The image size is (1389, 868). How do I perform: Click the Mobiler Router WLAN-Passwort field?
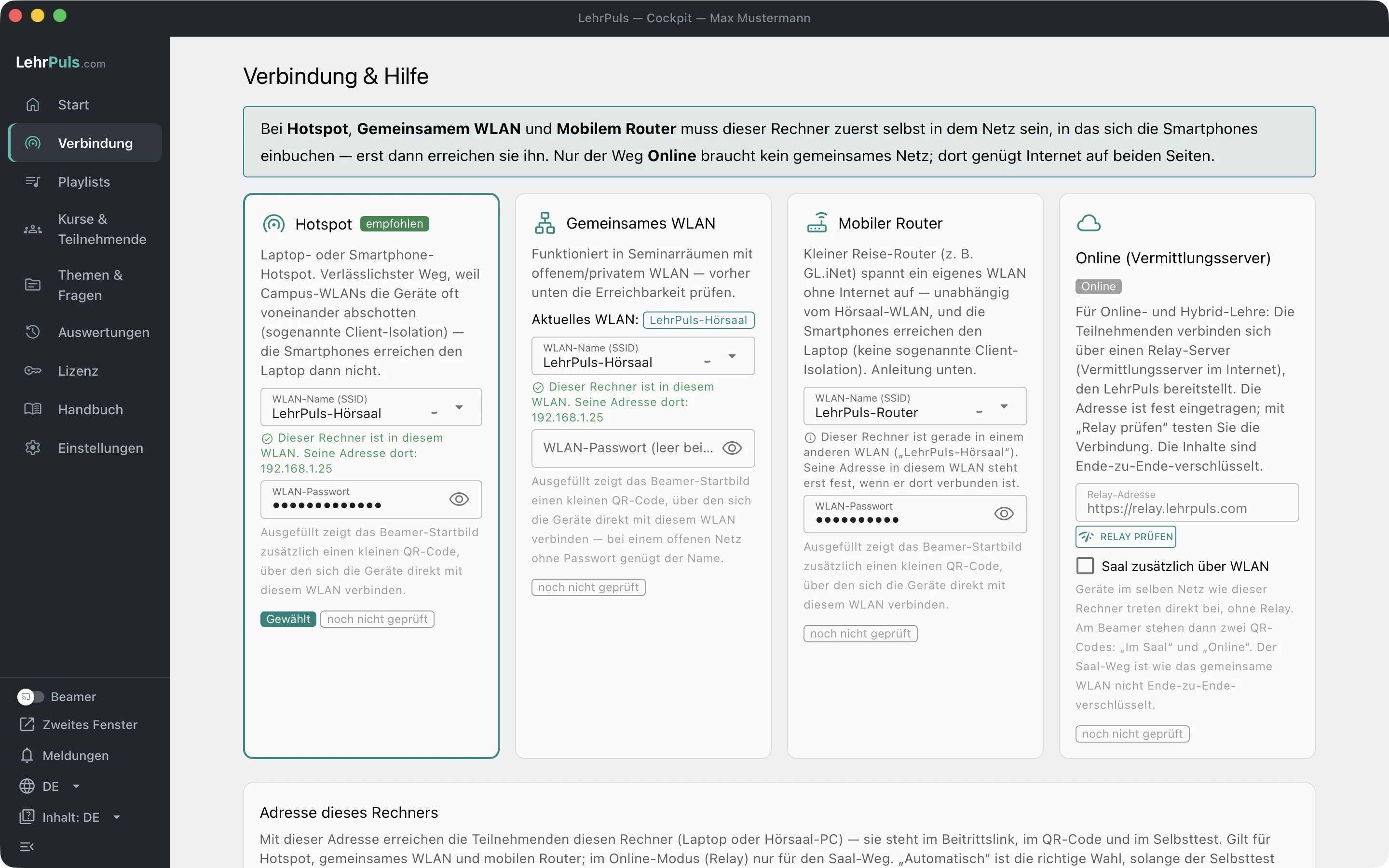(x=915, y=514)
